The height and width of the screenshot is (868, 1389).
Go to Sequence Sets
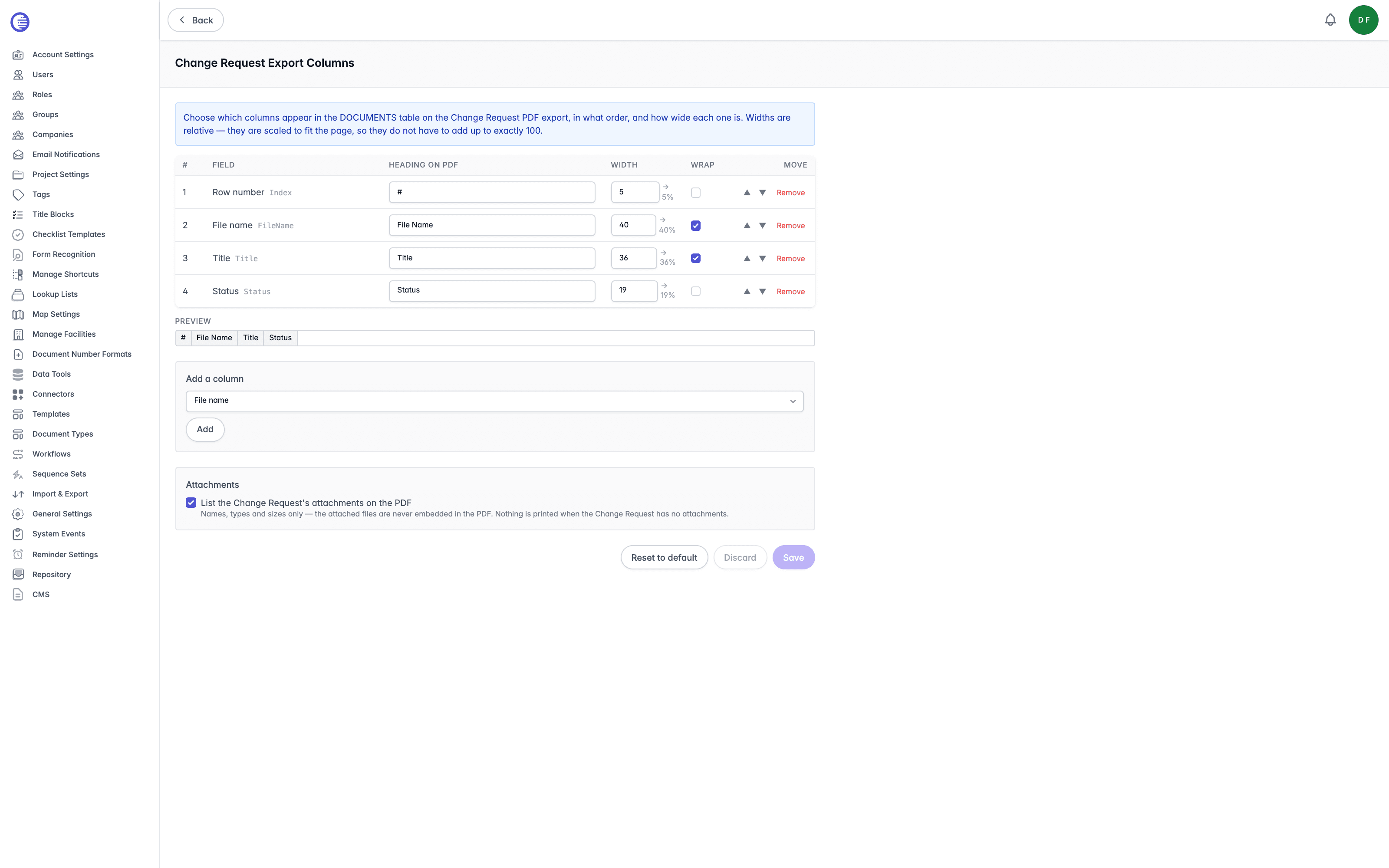(59, 474)
